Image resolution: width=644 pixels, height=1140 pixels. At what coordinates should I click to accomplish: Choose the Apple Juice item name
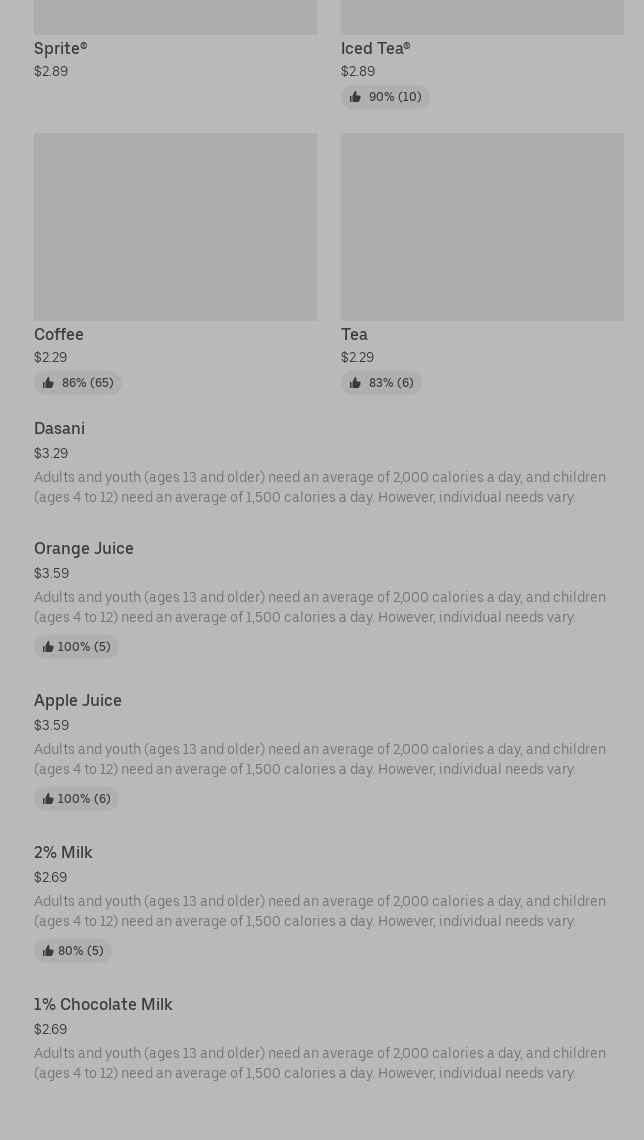click(77, 700)
